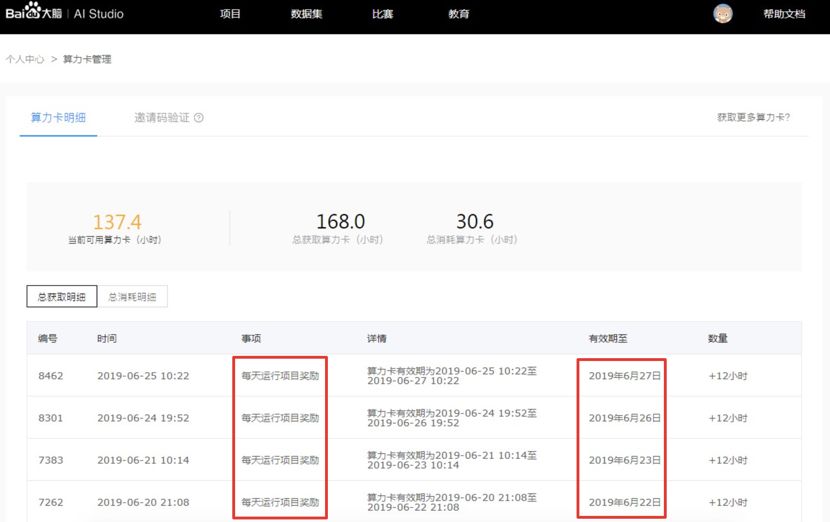
Task: Select the 总消耗明细 button
Action: pos(132,296)
